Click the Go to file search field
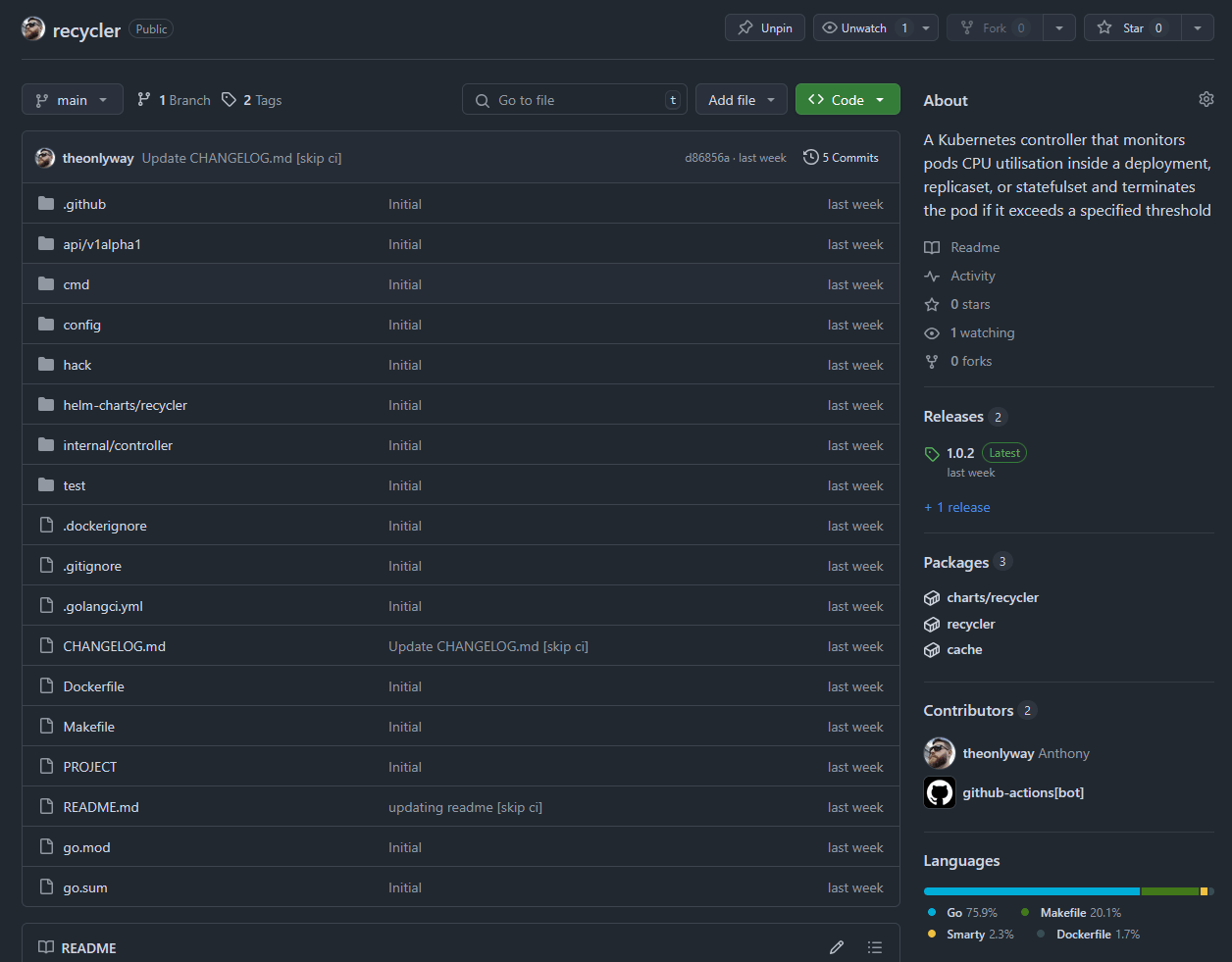Image resolution: width=1232 pixels, height=962 pixels. (x=574, y=100)
